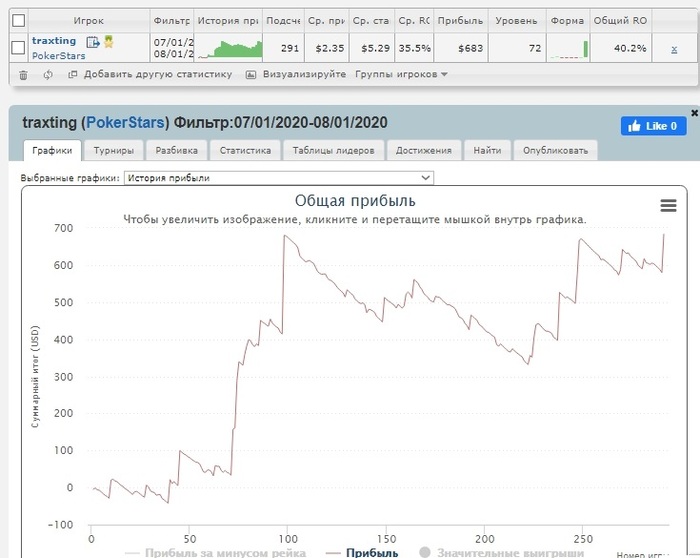Click the level value 72
The width and height of the screenshot is (700, 558).
tap(535, 48)
